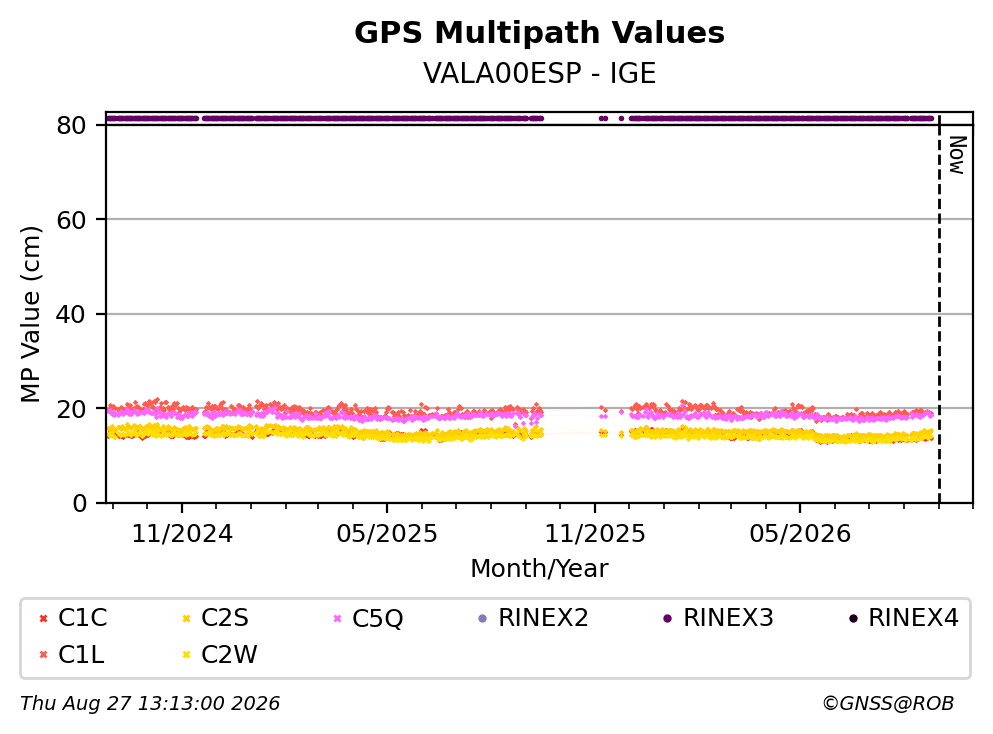
Task: Click the 11/2024 x-axis tick label
Action: pyautogui.click(x=182, y=534)
